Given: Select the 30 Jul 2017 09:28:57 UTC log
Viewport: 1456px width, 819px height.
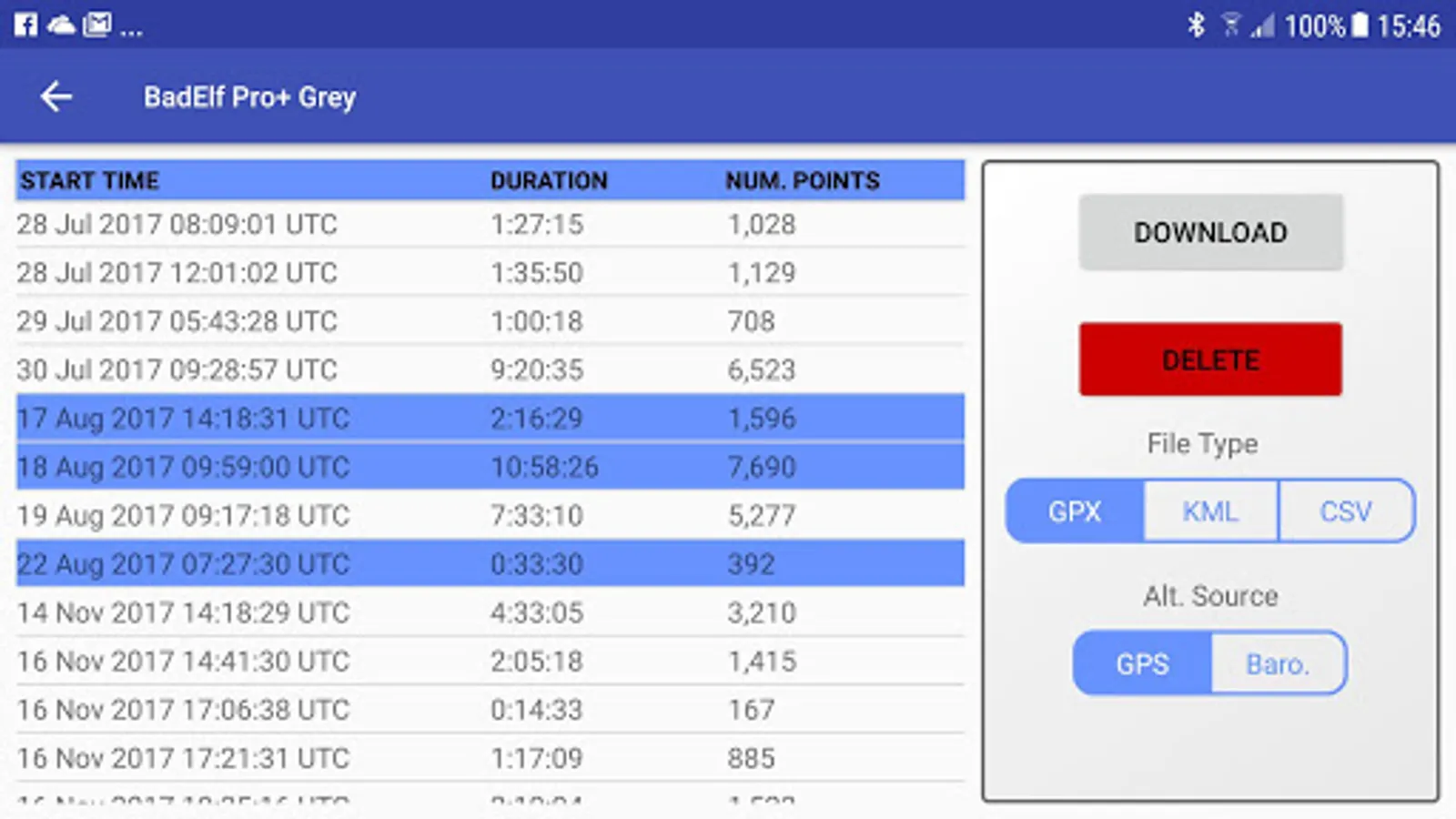Looking at the screenshot, I should click(x=490, y=369).
